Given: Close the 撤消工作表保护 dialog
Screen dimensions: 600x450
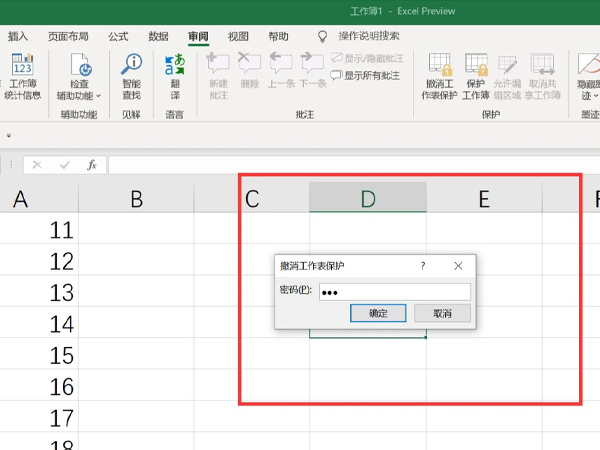Looking at the screenshot, I should (458, 266).
